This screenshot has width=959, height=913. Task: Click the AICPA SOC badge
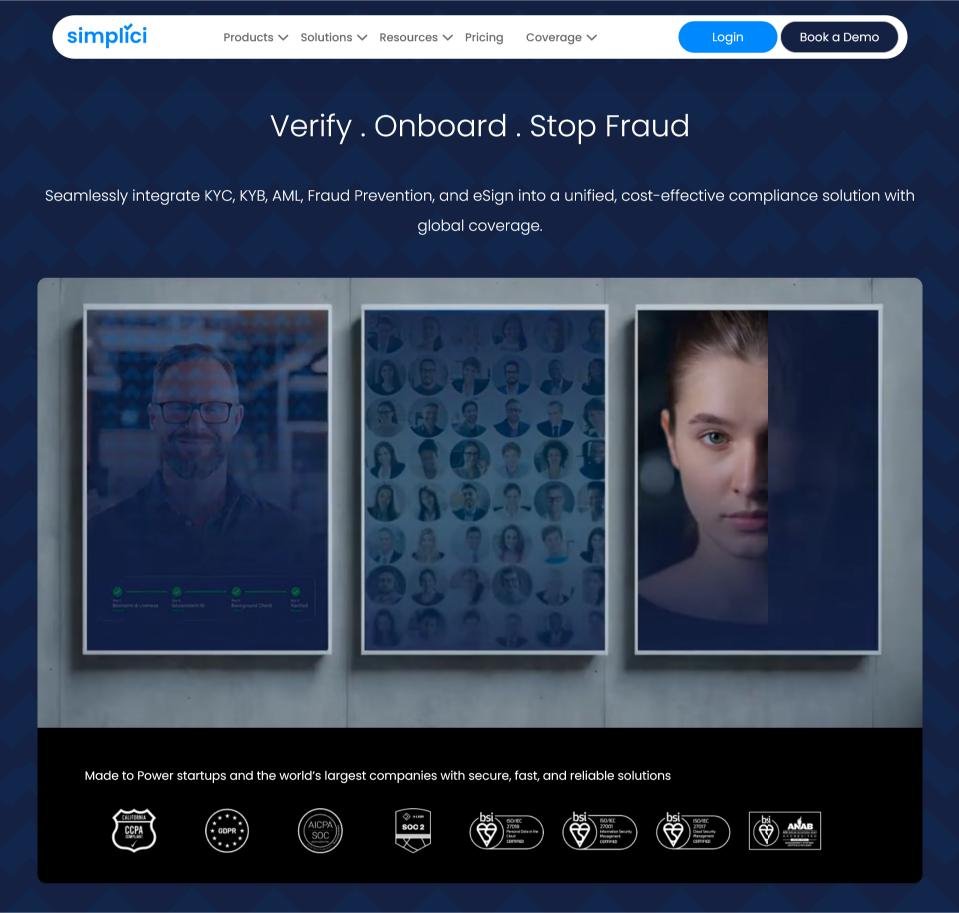pyautogui.click(x=320, y=830)
